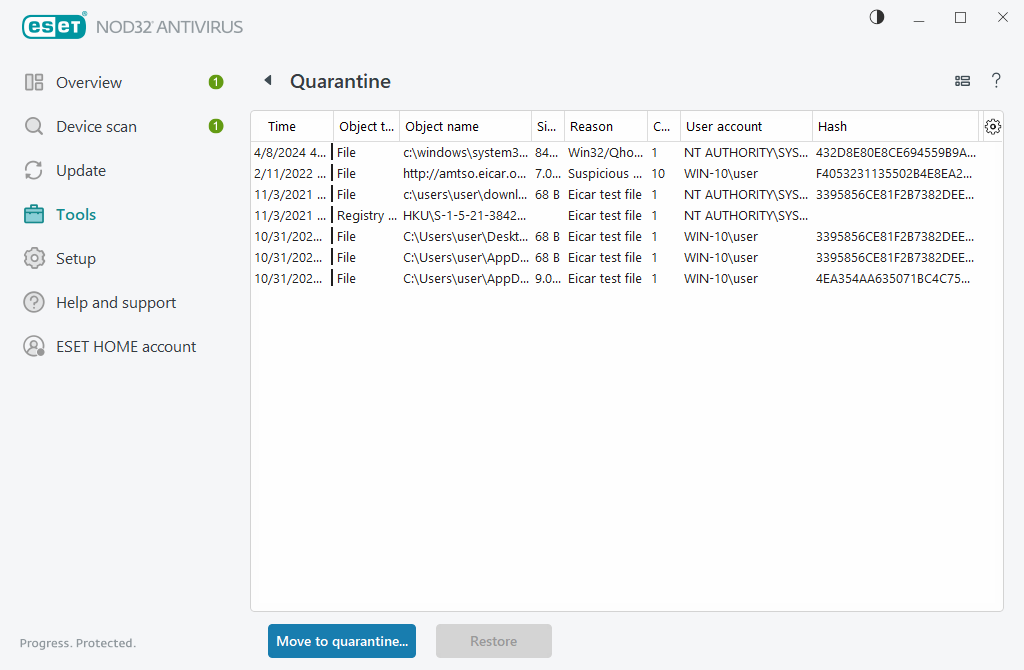Switch view with the list layout icon
1024x670 pixels.
[x=962, y=81]
